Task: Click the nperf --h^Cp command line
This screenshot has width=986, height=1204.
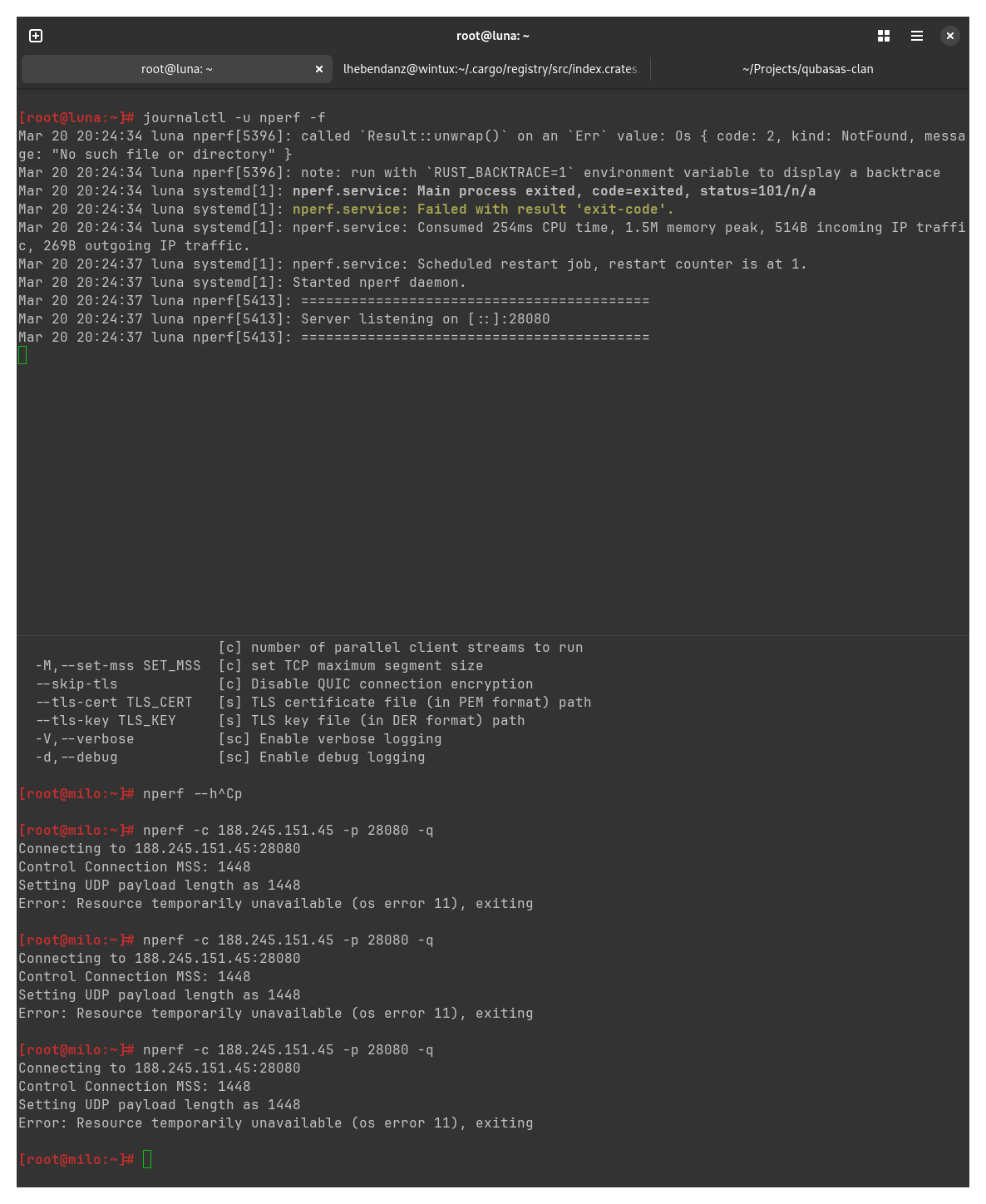Action: click(x=192, y=794)
